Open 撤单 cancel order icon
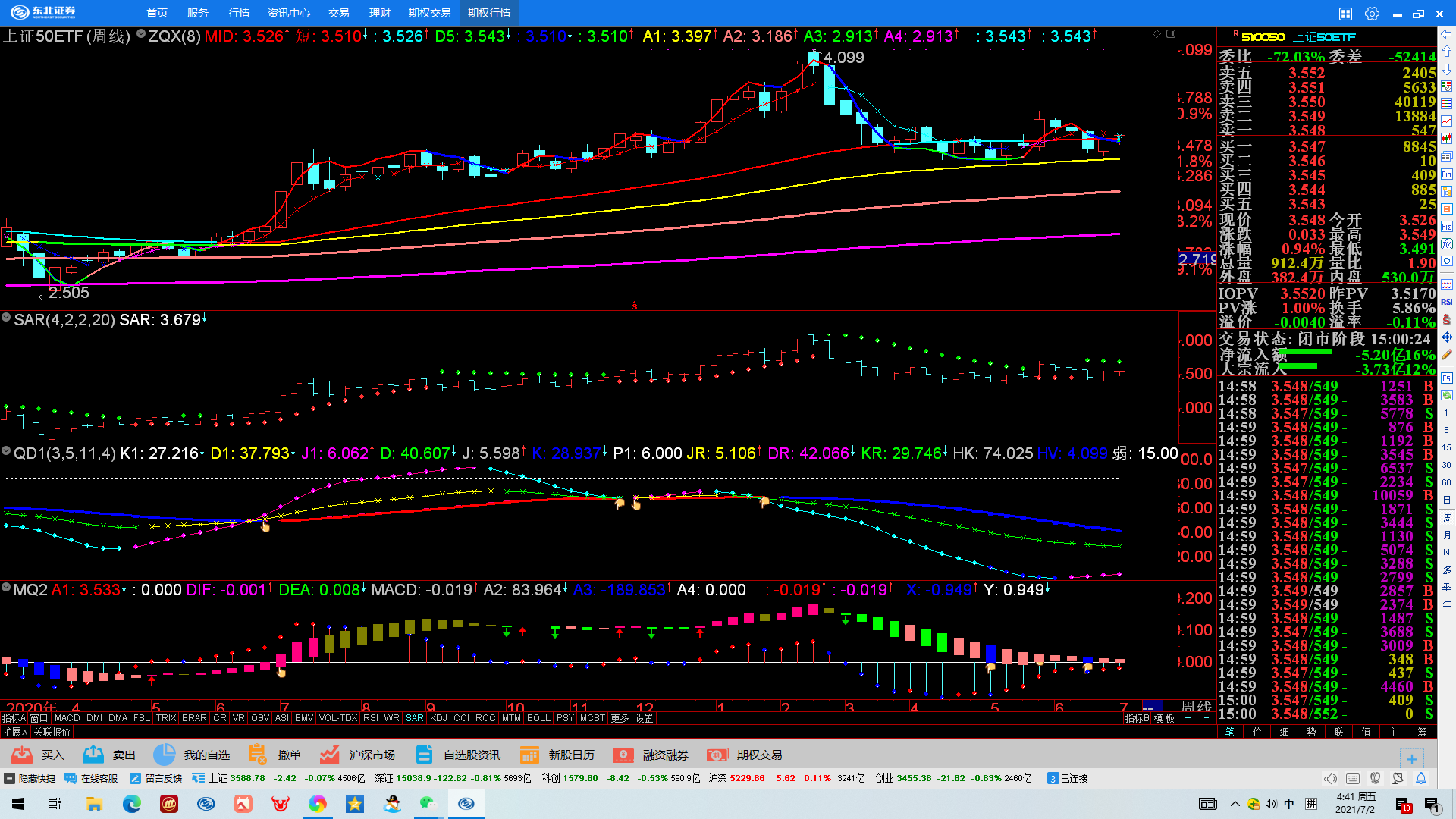Image resolution: width=1456 pixels, height=819 pixels. [x=258, y=755]
